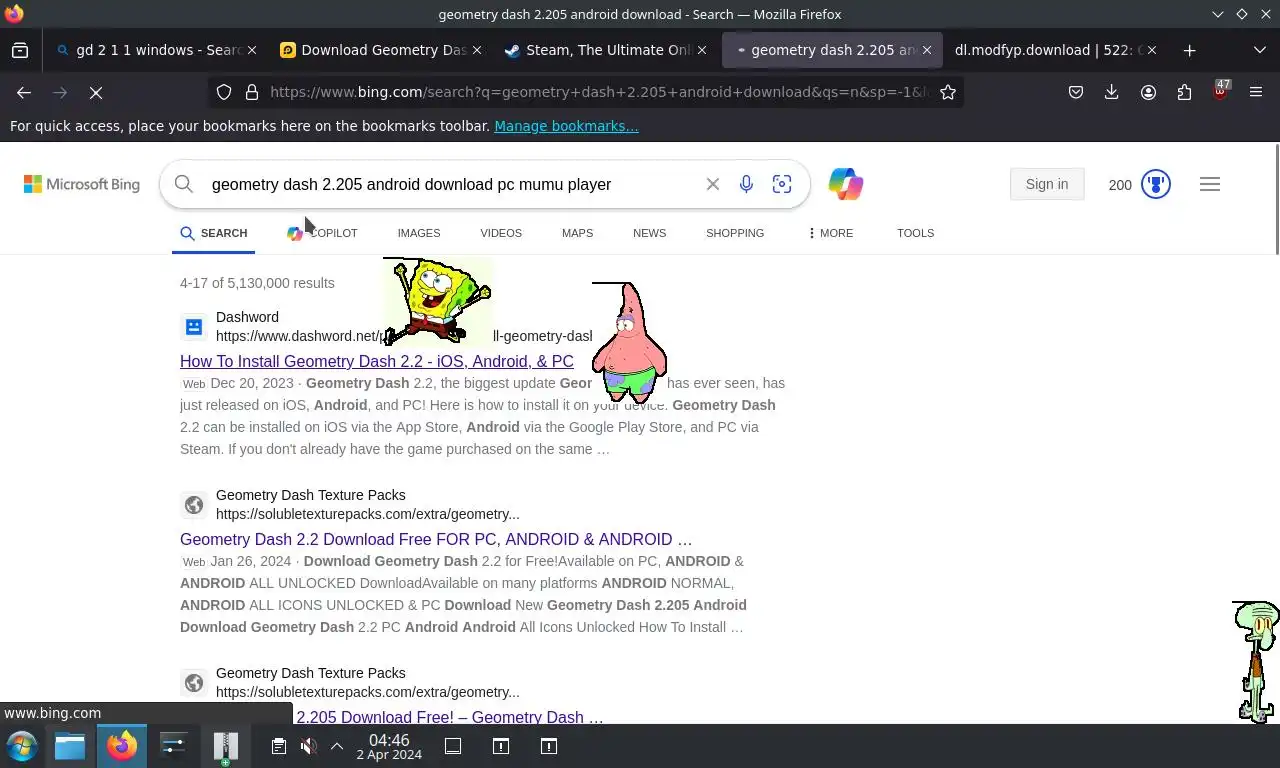Switch to the 'Steam, The Ultimate' tab
Viewport: 1280px width, 768px height.
tap(605, 50)
